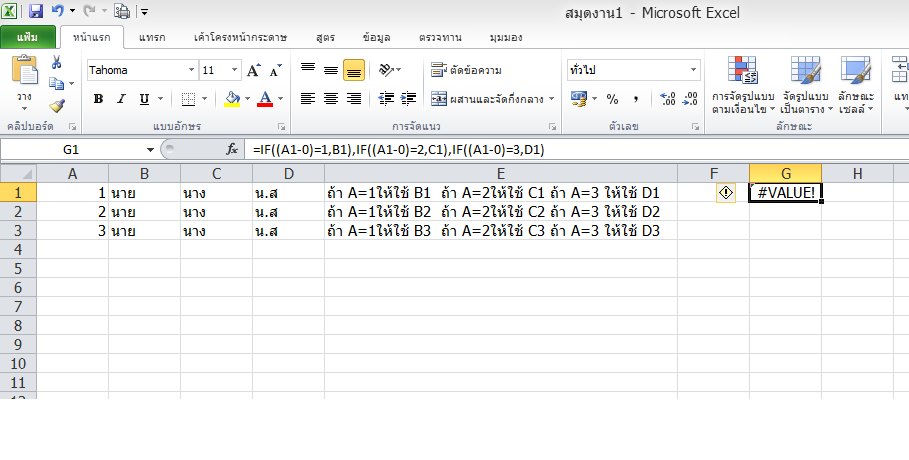Open Format as Table จัดรูปแบบเป็นตาราง
This screenshot has width=909, height=460.
pyautogui.click(x=806, y=85)
